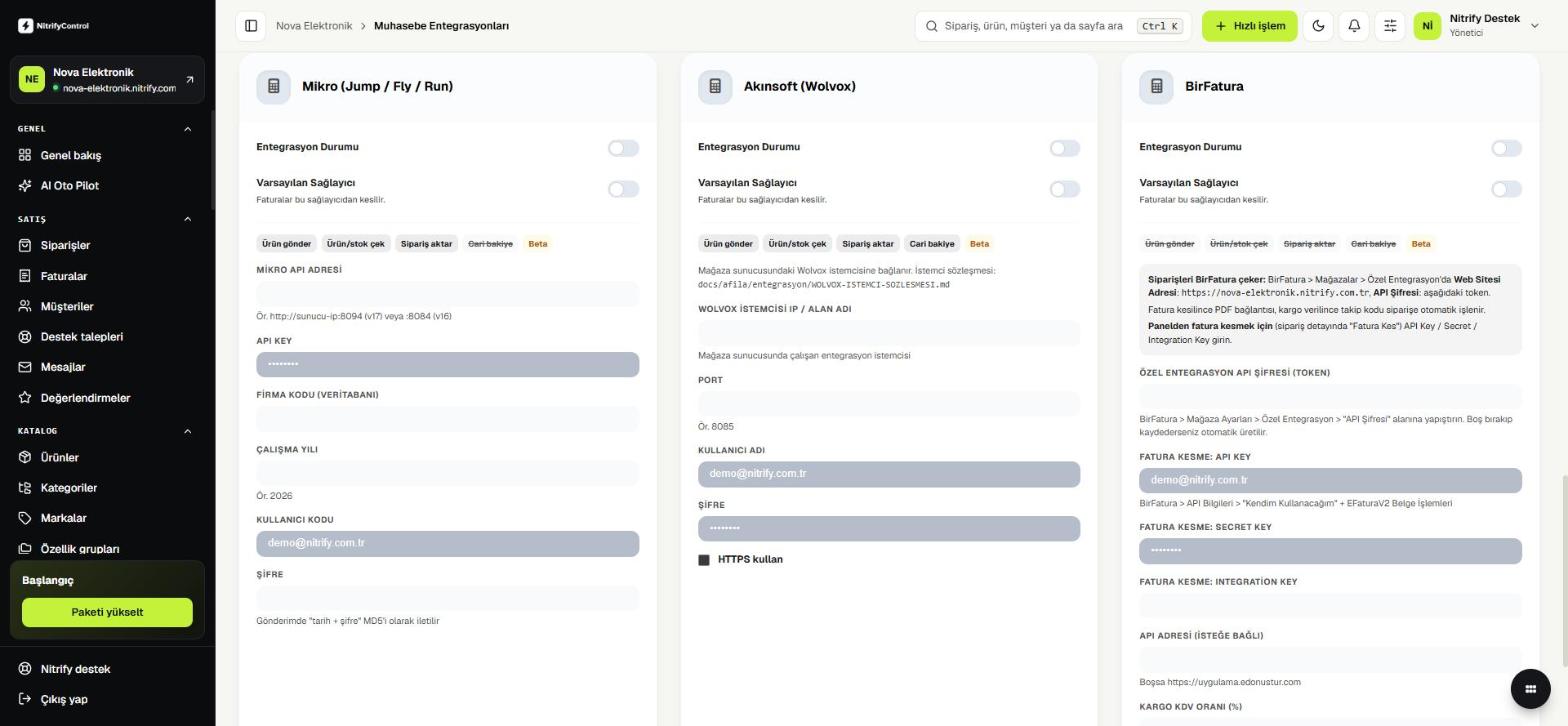1568x726 pixels.
Task: Focus the Wolvox PORT input field
Action: [x=889, y=404]
